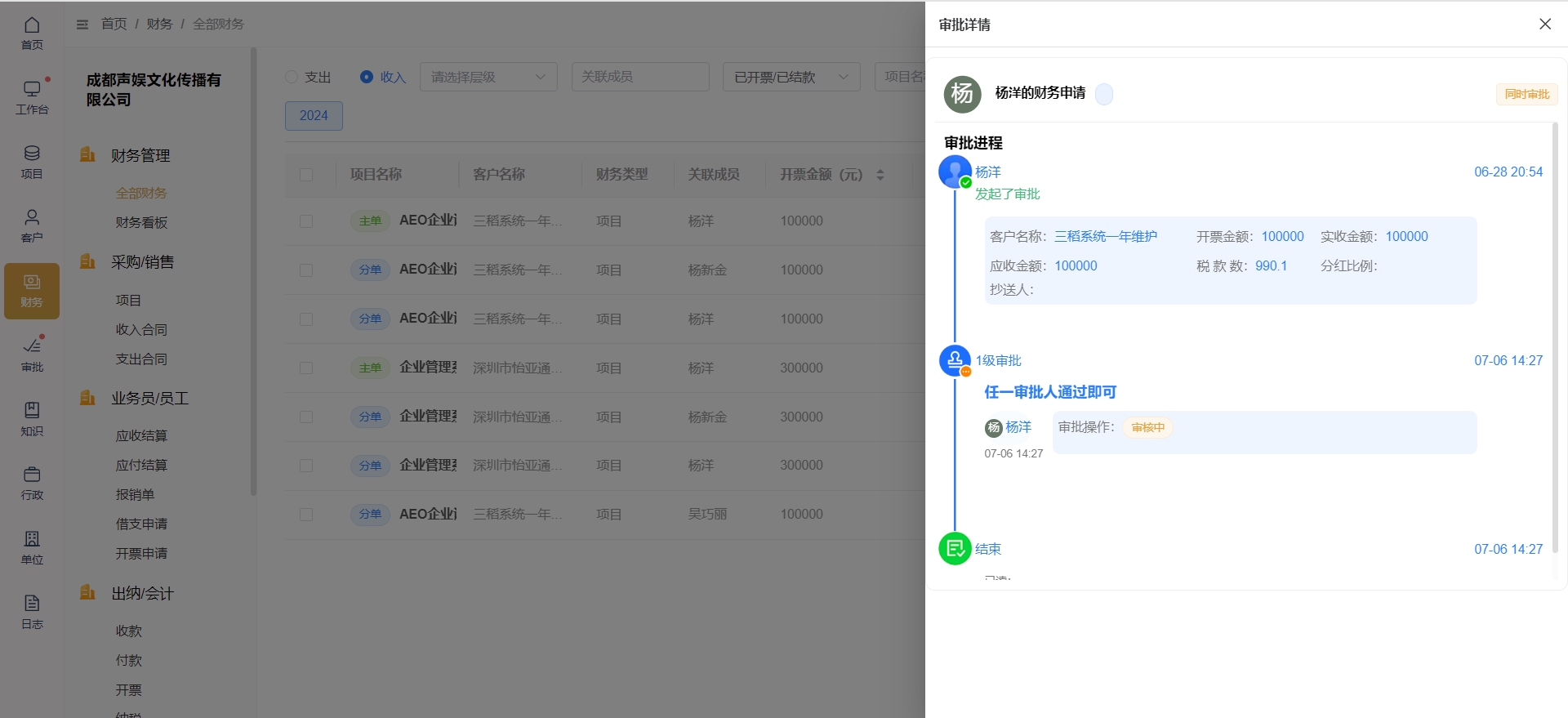Click 财务 breadcrumb link

[x=159, y=25]
